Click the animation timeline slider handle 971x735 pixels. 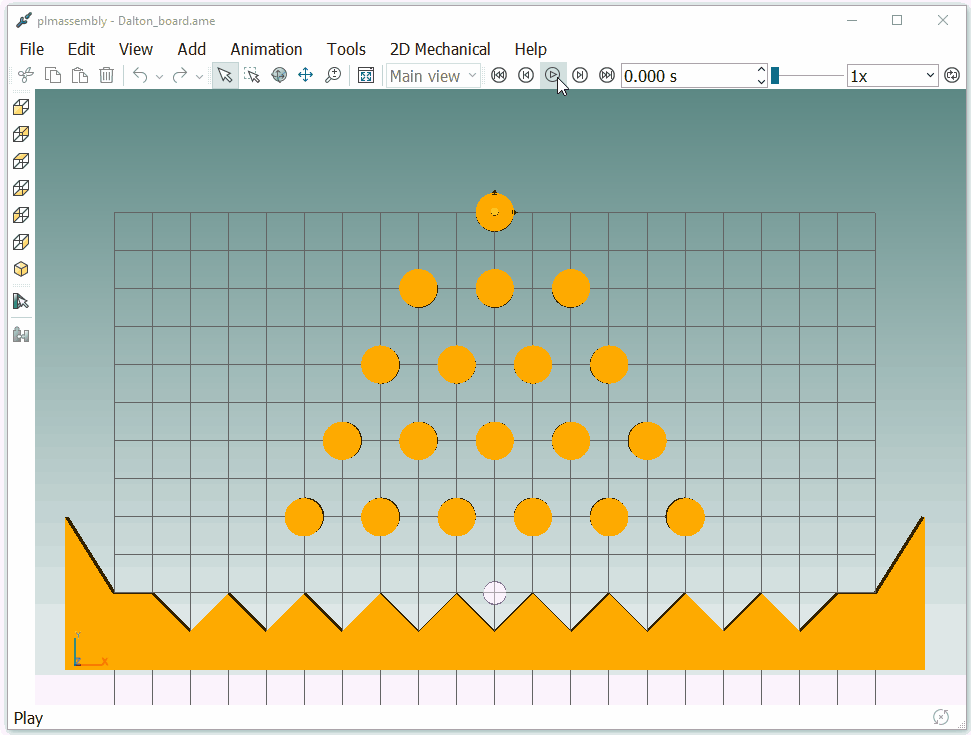click(x=775, y=76)
